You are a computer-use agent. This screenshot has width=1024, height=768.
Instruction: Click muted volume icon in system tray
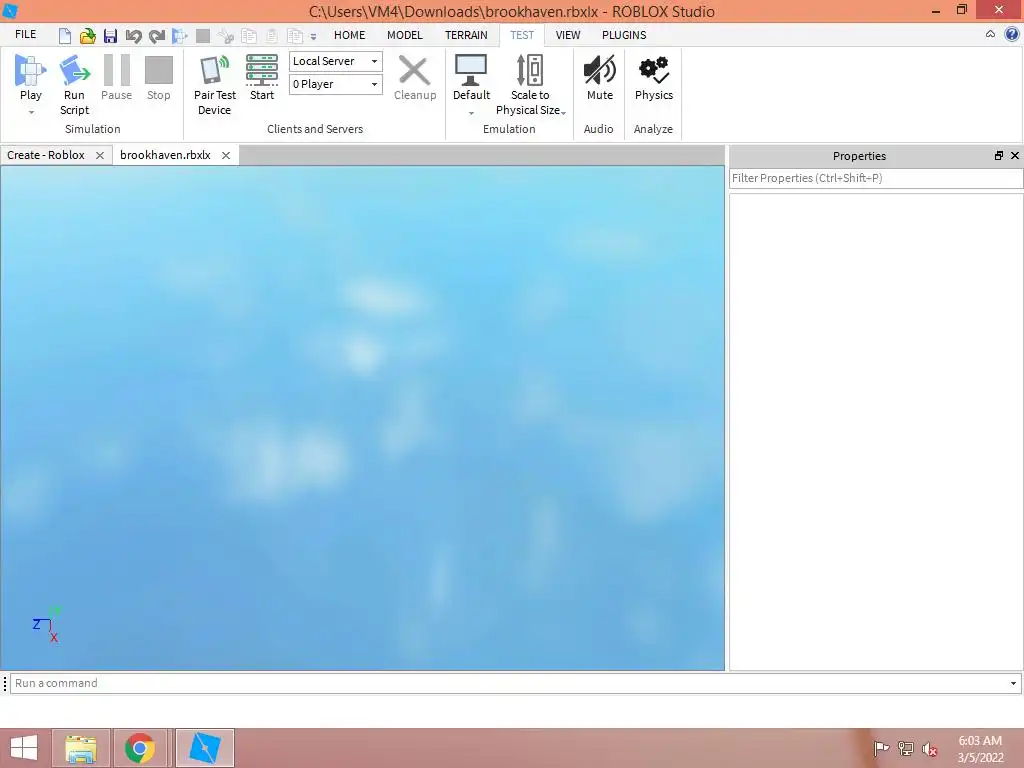click(929, 749)
